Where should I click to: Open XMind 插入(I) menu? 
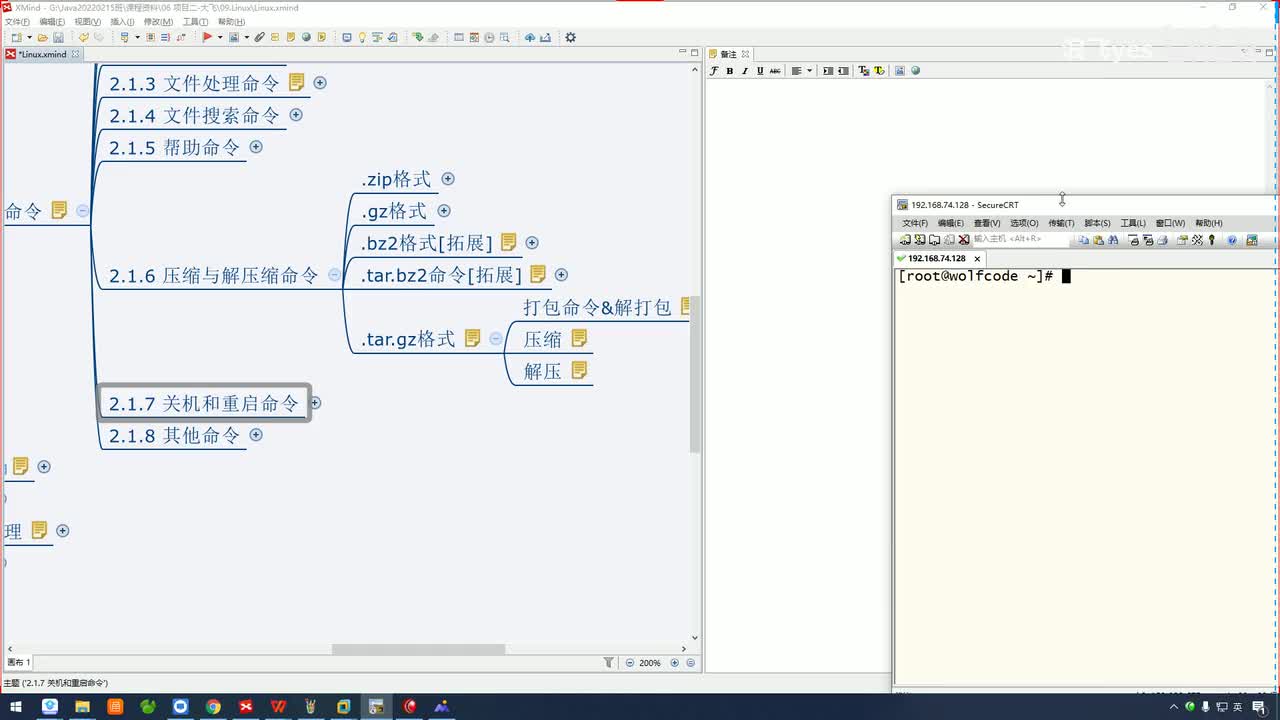[x=122, y=21]
